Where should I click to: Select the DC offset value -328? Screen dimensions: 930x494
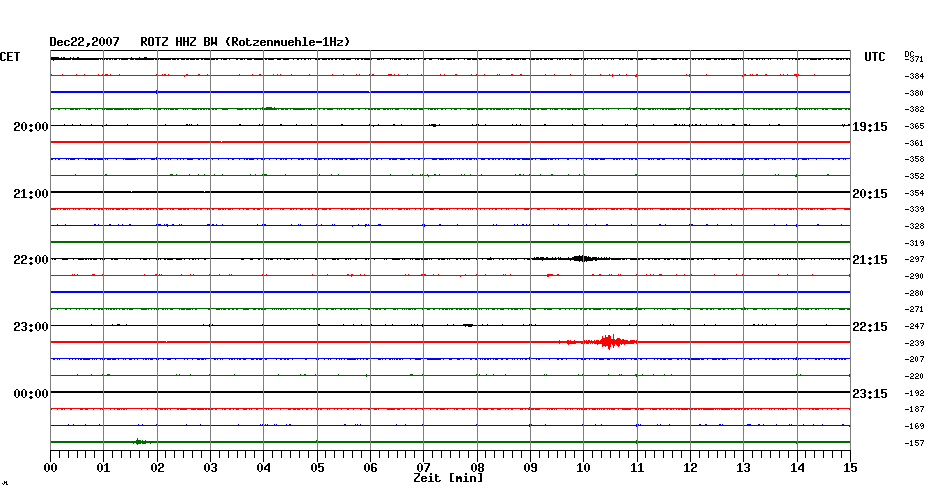pyautogui.click(x=914, y=226)
